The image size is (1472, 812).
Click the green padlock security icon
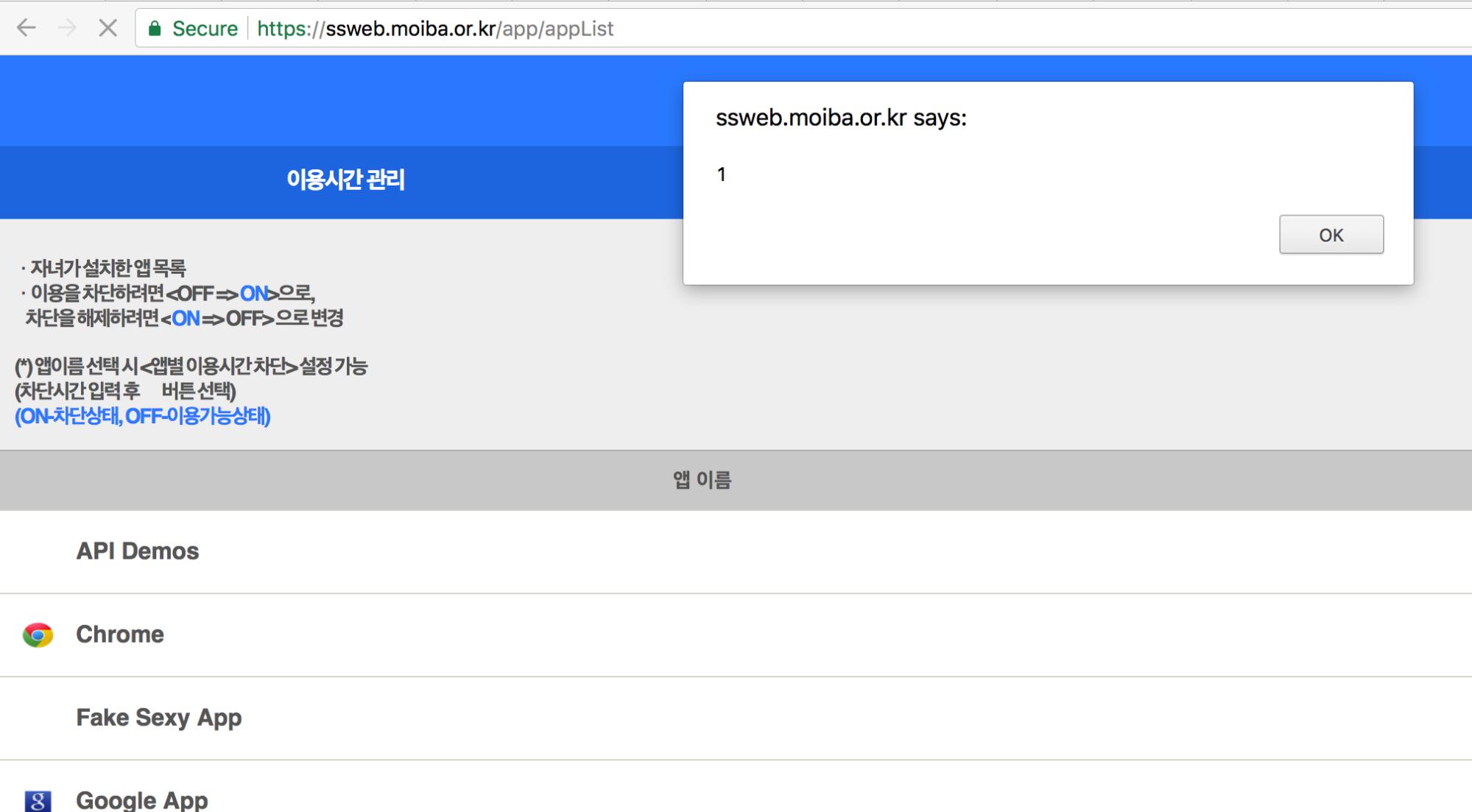tap(155, 29)
